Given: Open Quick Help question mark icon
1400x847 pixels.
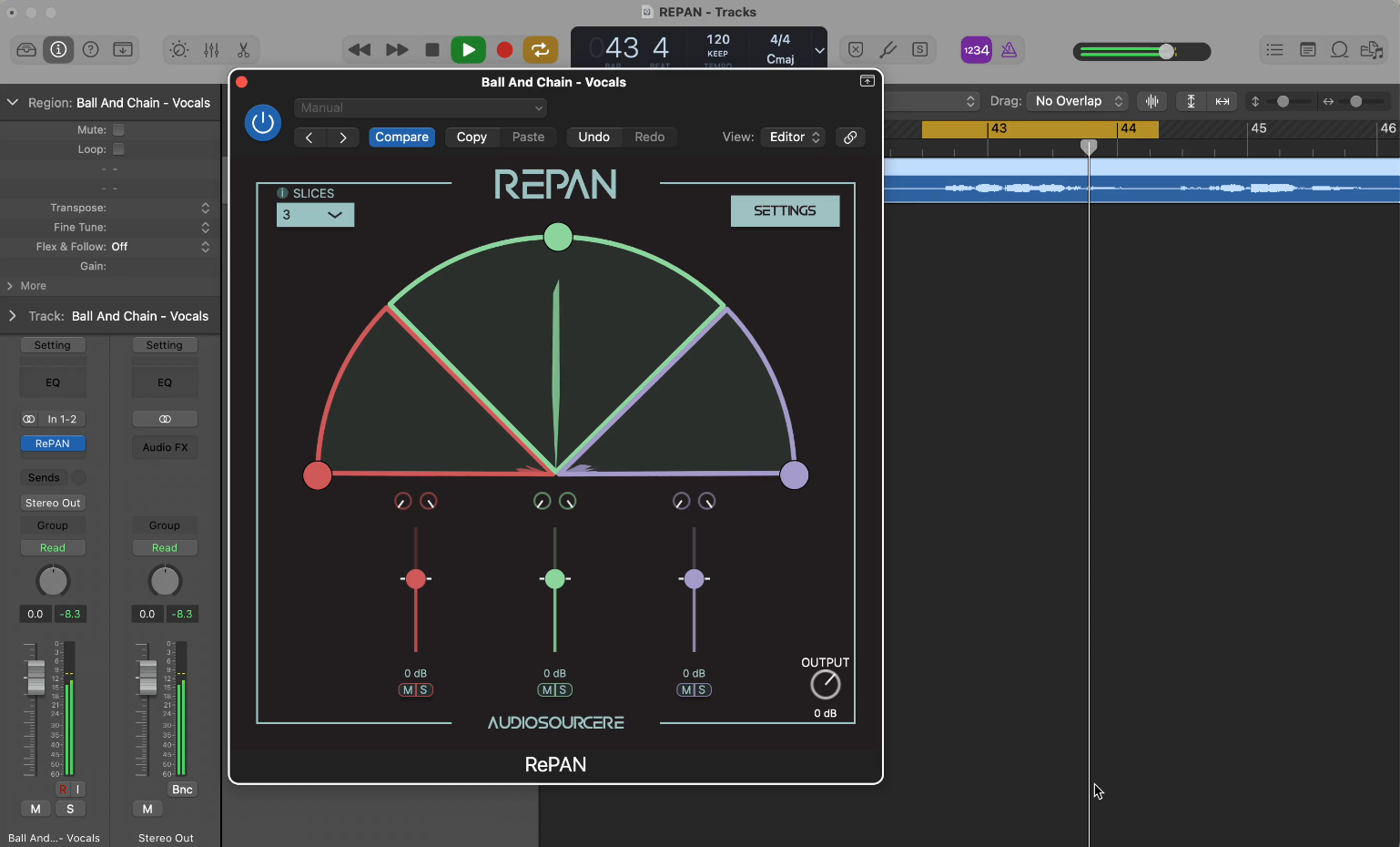Looking at the screenshot, I should 90,49.
